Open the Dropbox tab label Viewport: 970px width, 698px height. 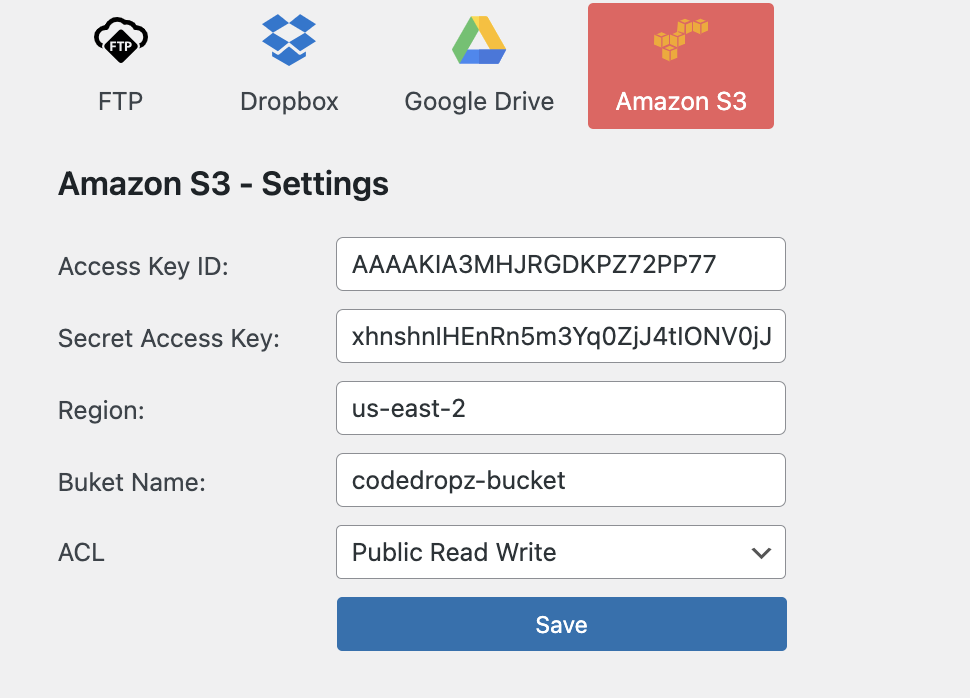coord(289,101)
